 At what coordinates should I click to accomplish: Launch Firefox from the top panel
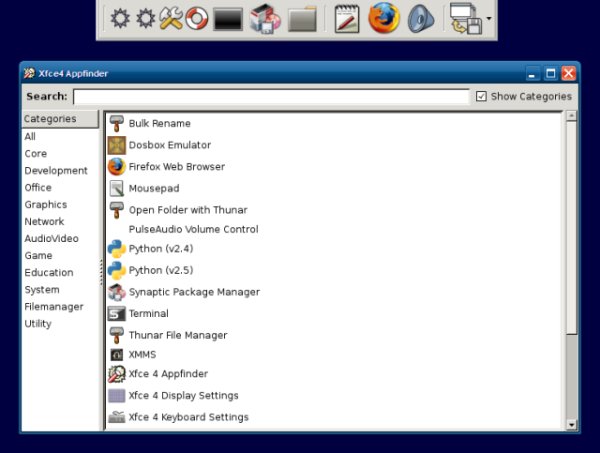tap(384, 18)
